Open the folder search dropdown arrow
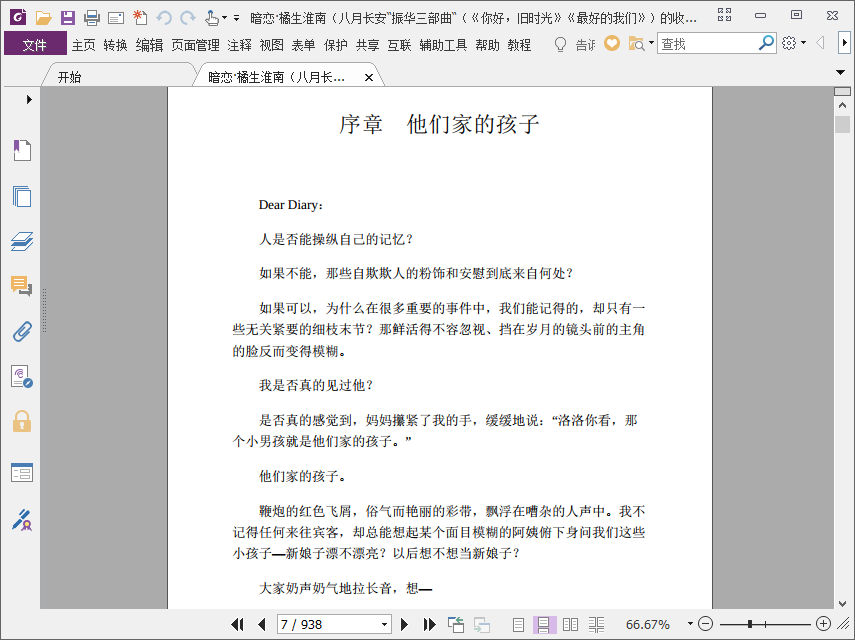The image size is (855, 640). (x=651, y=43)
